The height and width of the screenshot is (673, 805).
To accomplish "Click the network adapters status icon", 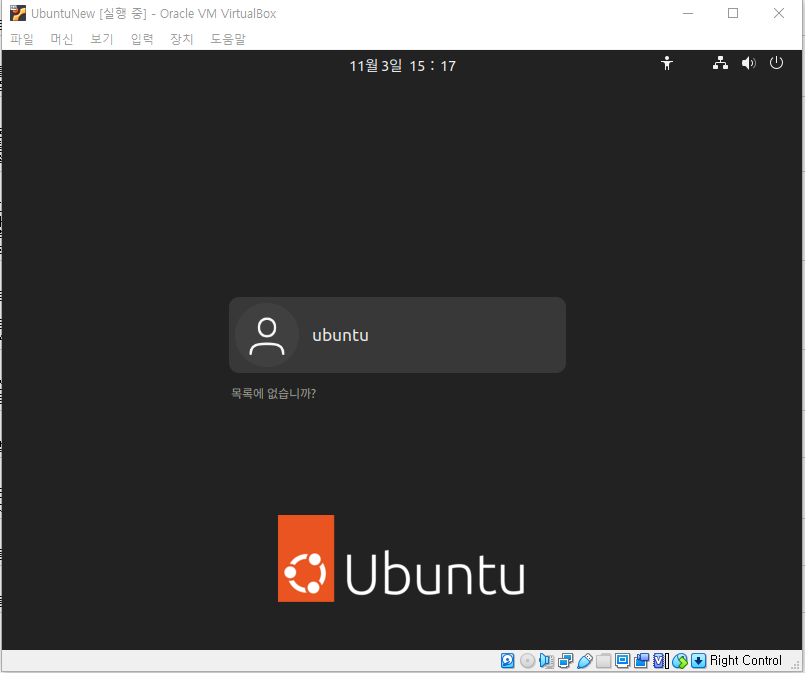I will click(x=565, y=660).
